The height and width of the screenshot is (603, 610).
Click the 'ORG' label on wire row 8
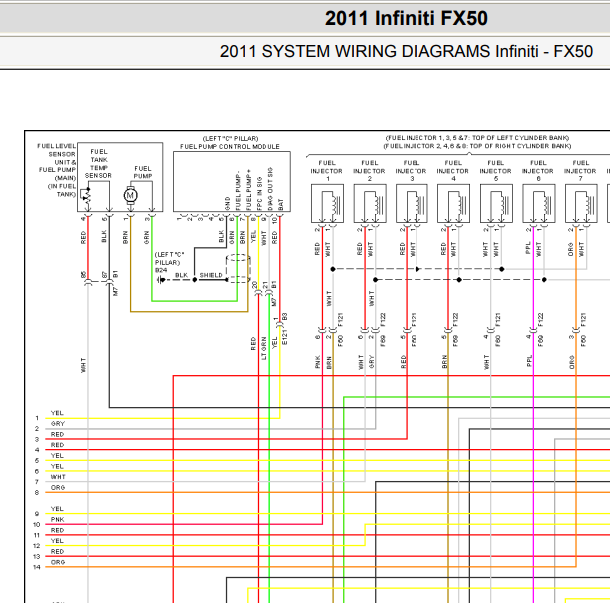pos(58,487)
